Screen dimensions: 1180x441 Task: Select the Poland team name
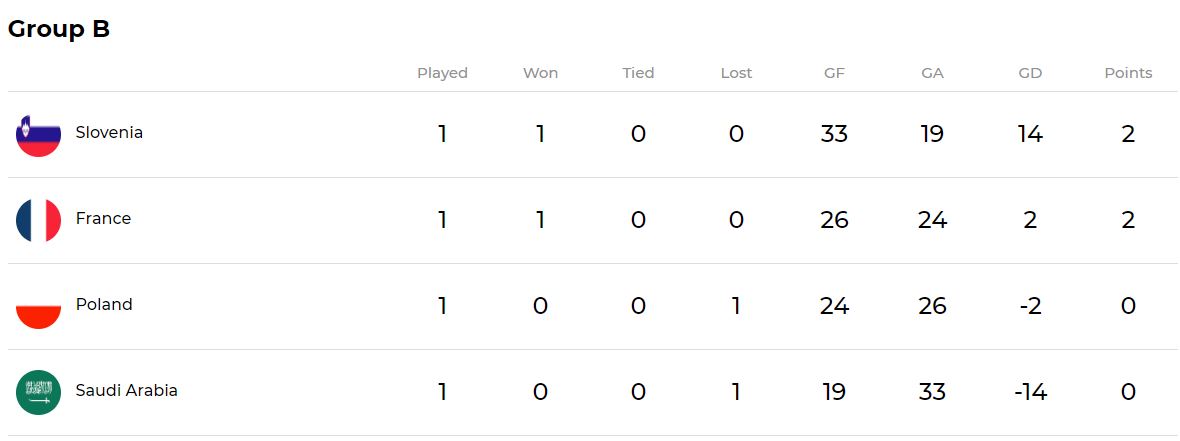point(104,304)
